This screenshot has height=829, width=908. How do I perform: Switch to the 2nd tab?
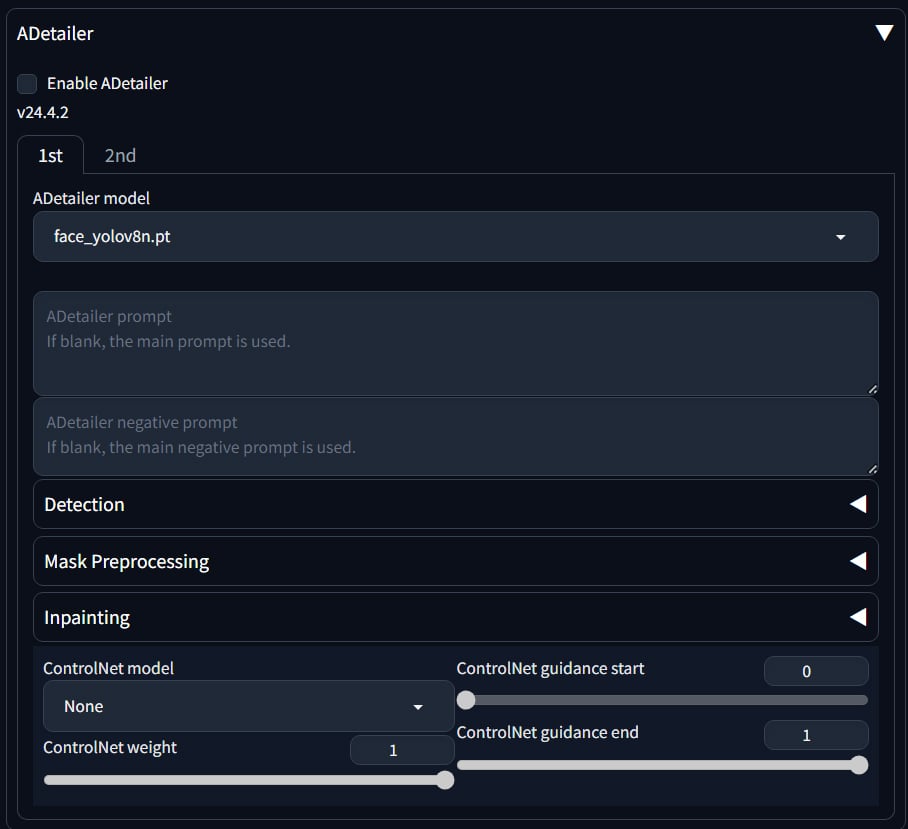[120, 155]
